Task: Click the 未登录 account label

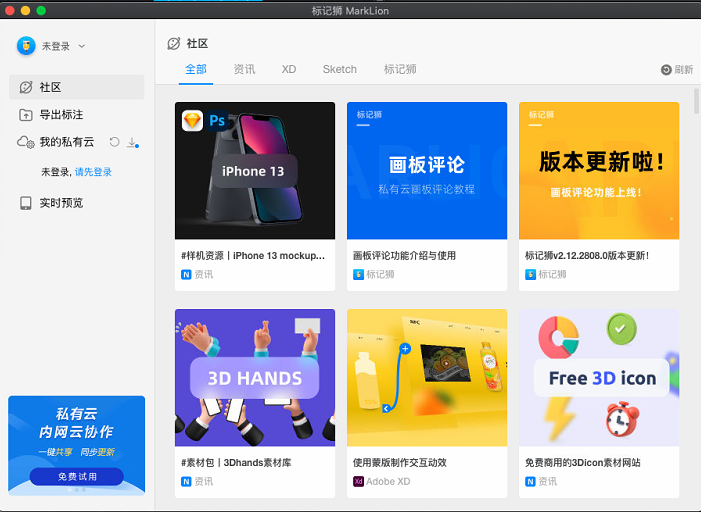Action: pyautogui.click(x=56, y=46)
